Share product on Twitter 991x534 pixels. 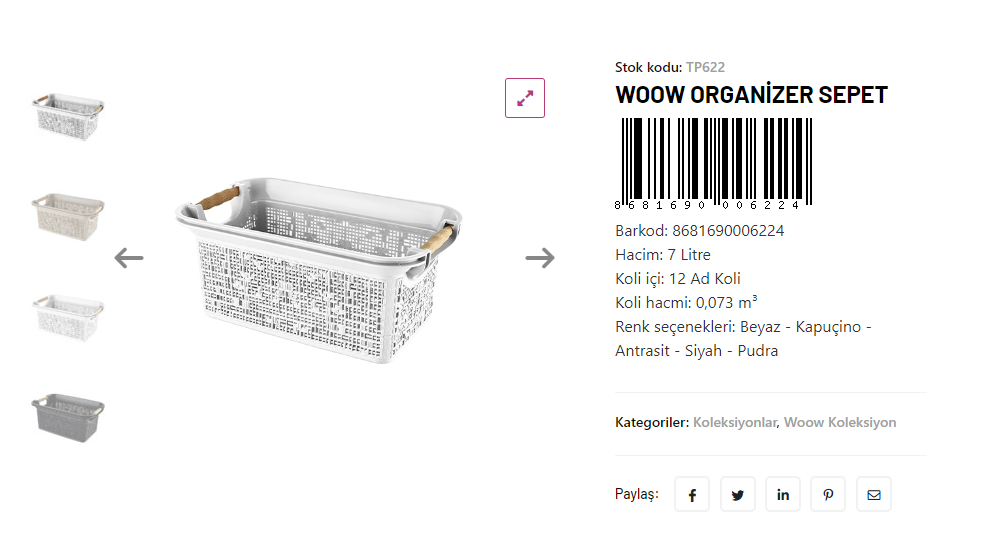(x=738, y=495)
